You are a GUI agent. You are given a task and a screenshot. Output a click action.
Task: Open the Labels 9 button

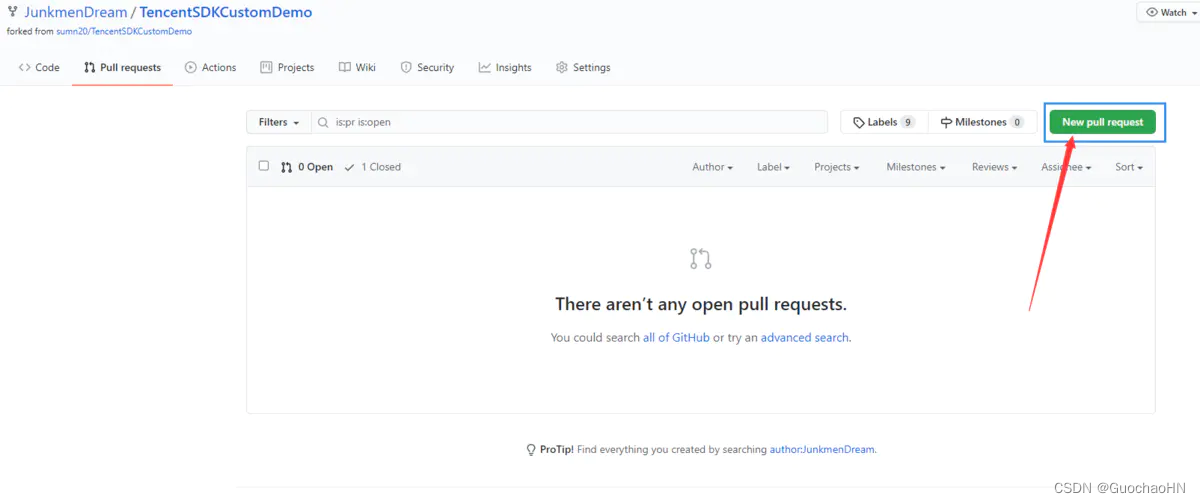884,122
